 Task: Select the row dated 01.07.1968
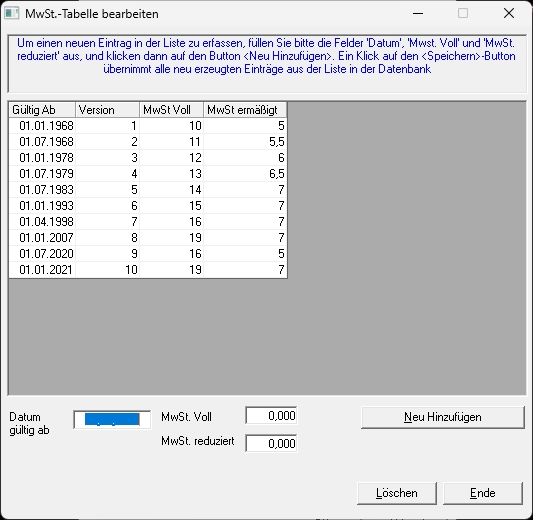[x=148, y=142]
